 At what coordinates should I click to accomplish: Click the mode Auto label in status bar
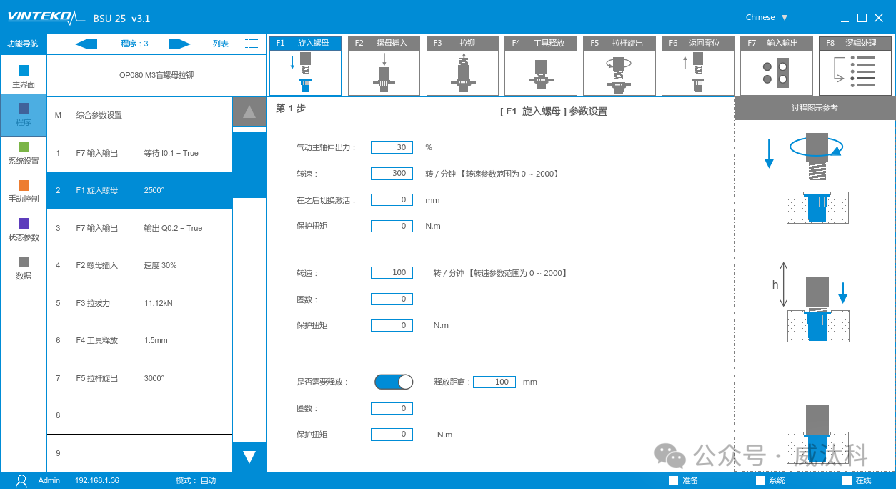click(x=196, y=481)
